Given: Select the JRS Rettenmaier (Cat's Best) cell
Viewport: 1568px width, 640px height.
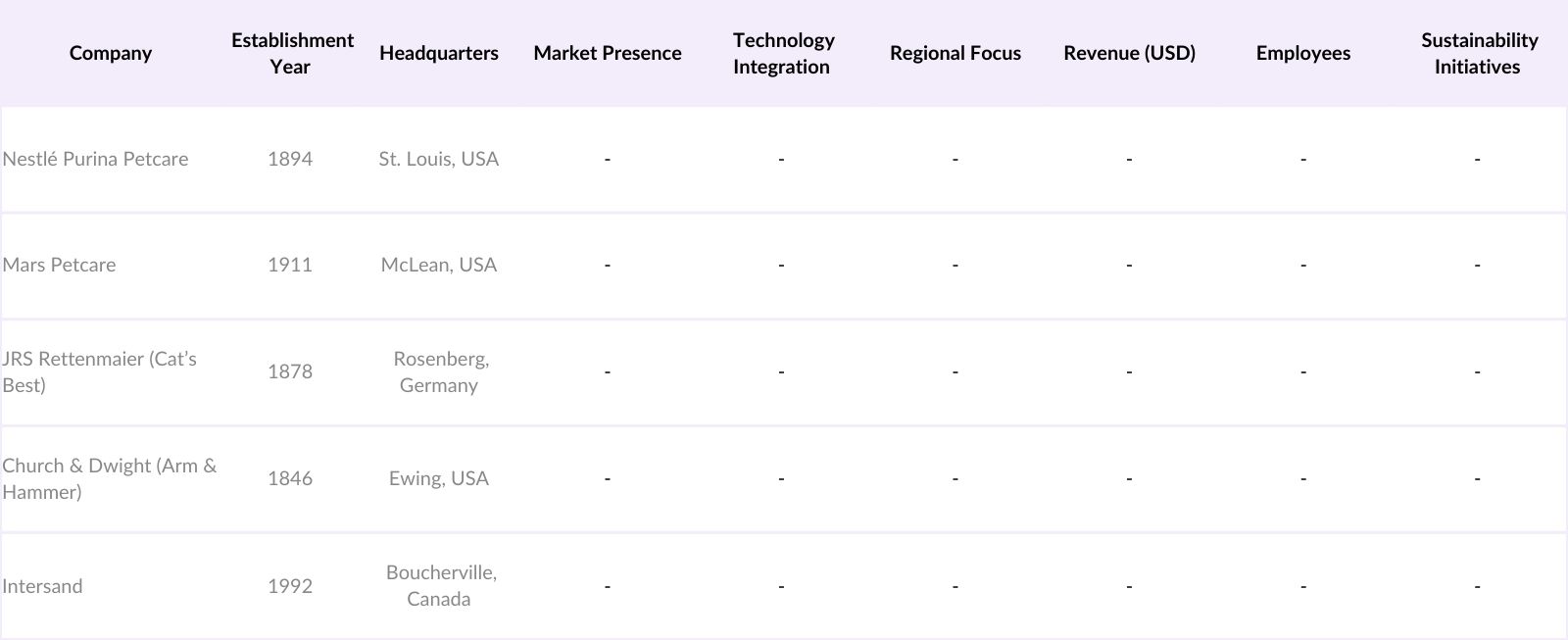Looking at the screenshot, I should [99, 371].
